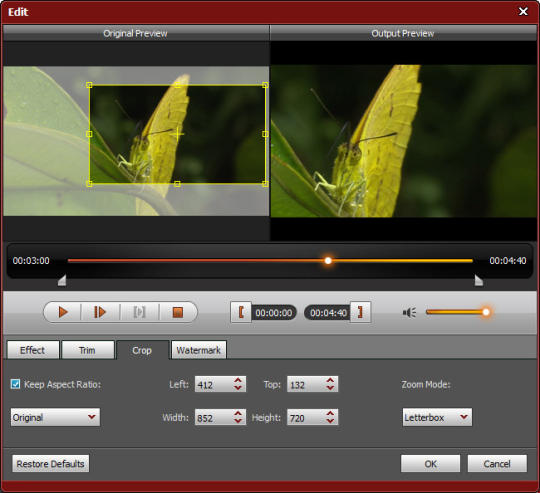This screenshot has height=493, width=540.
Task: Increase the Left crop value
Action: (x=238, y=380)
